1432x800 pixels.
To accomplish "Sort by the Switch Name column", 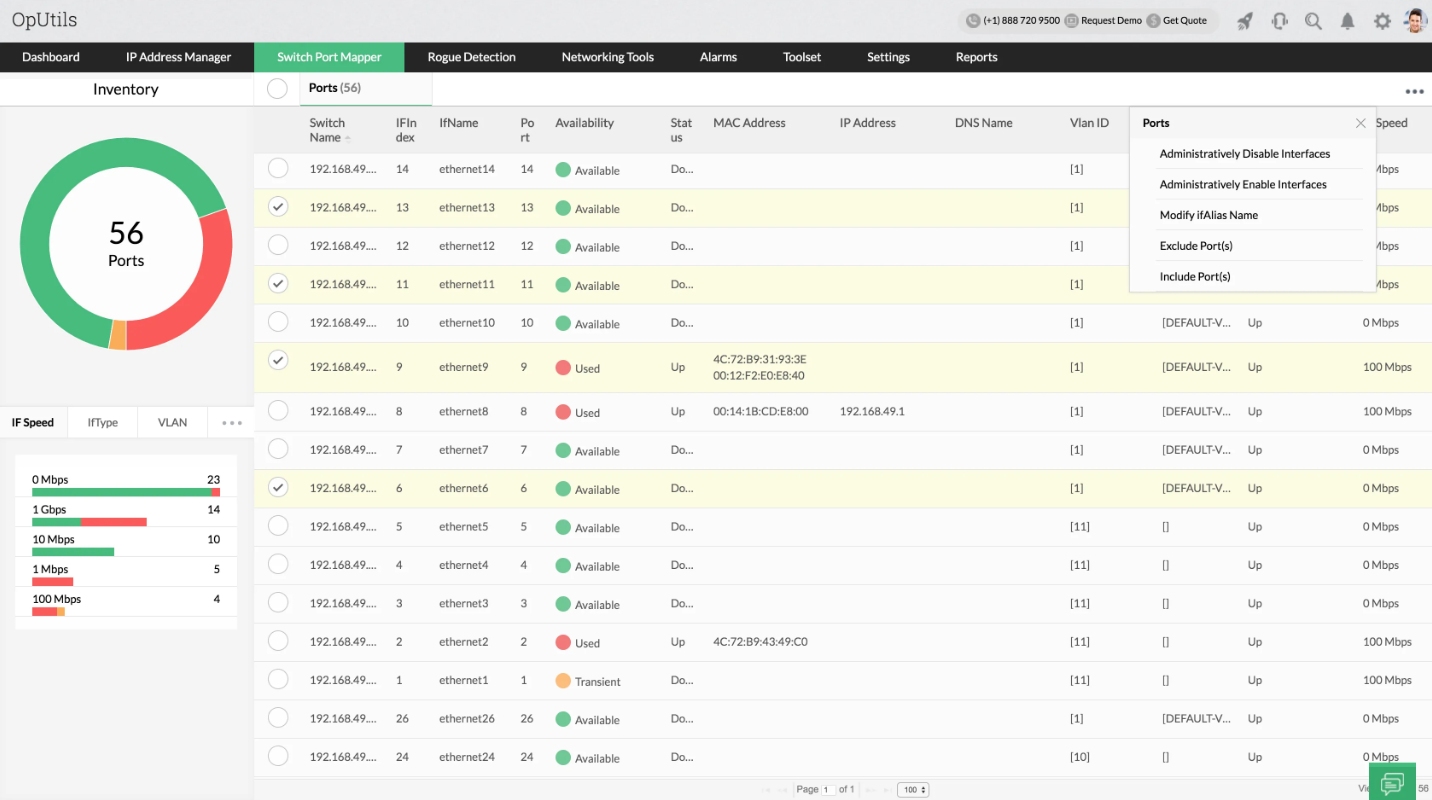I will [327, 130].
